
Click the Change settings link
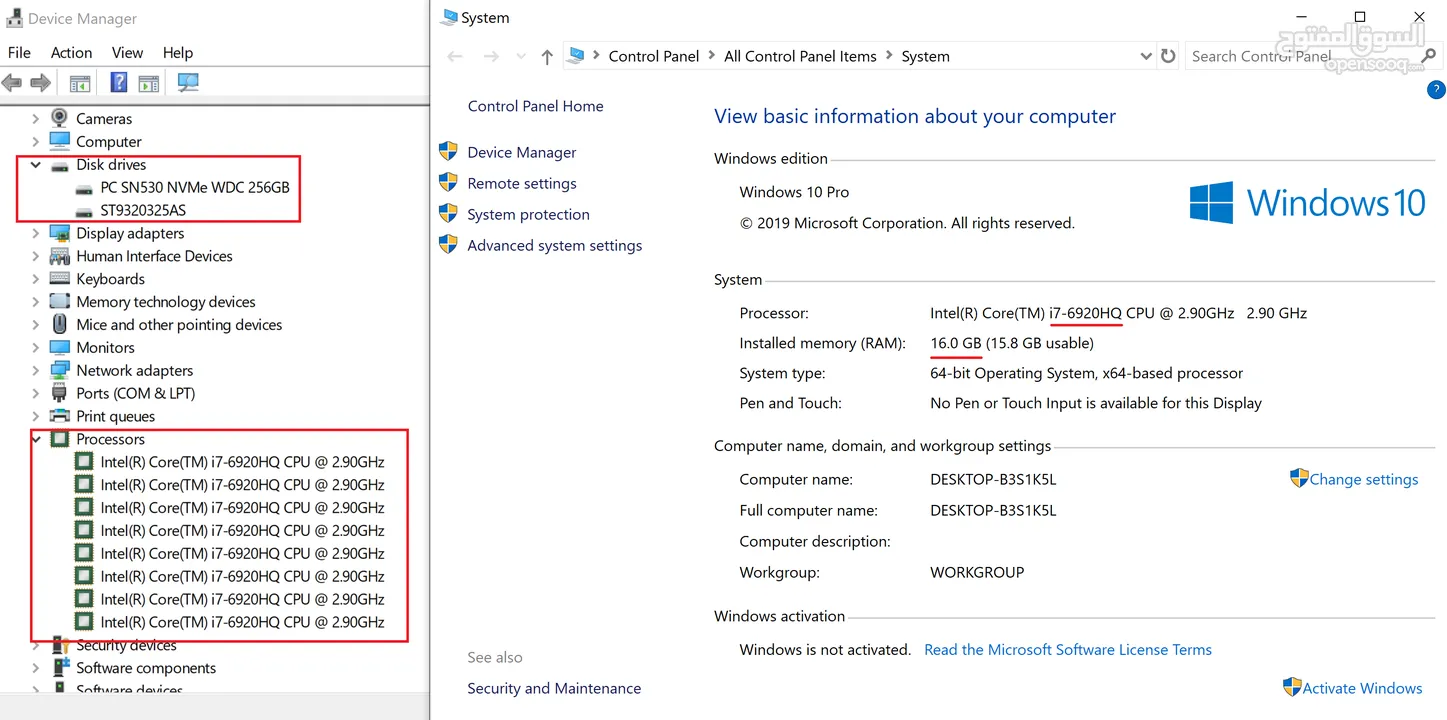1364,479
